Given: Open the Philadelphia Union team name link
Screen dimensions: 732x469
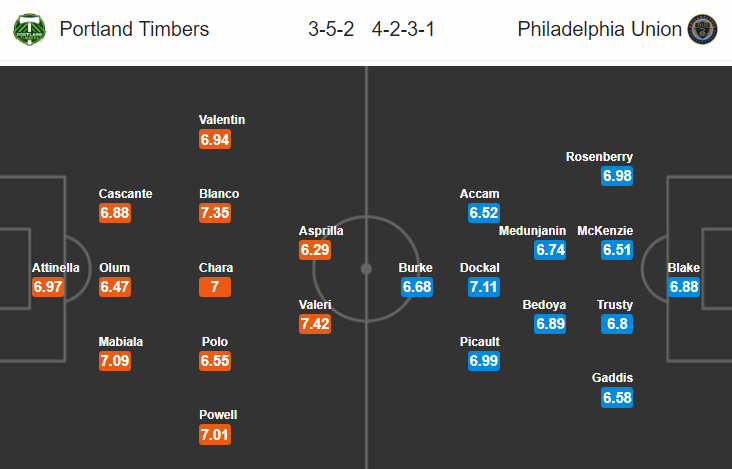Looking at the screenshot, I should [599, 29].
